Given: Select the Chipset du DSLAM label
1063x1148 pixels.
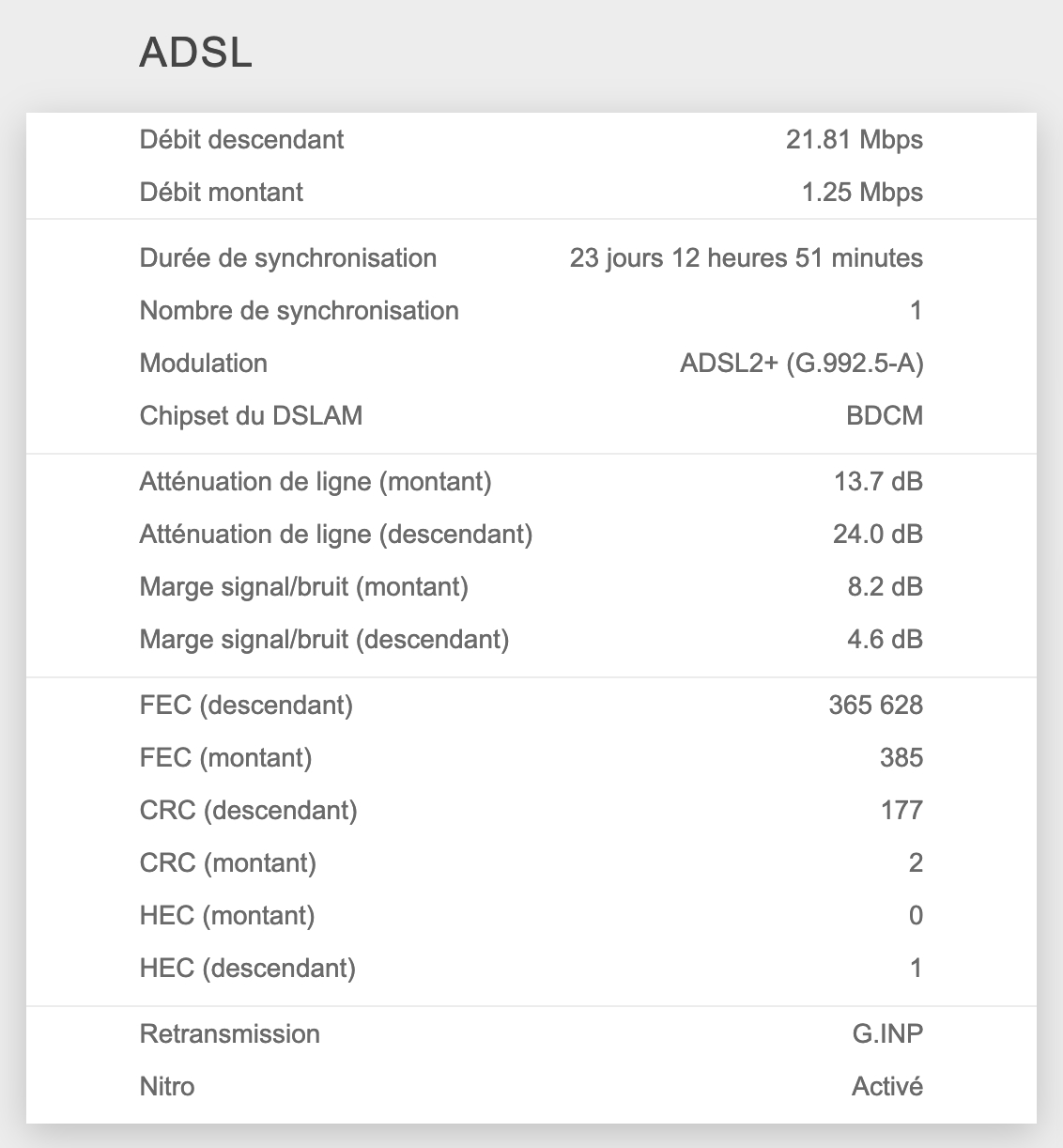Looking at the screenshot, I should click(251, 416).
